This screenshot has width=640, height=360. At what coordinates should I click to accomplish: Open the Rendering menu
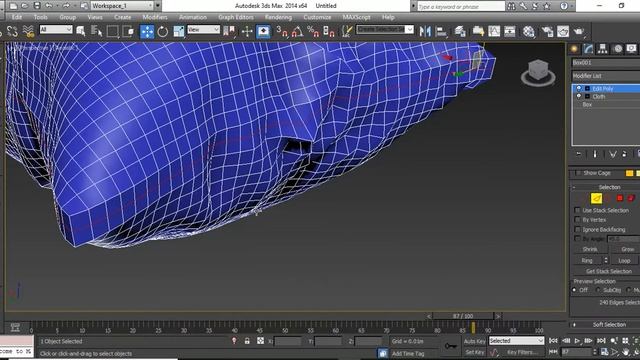(x=278, y=17)
